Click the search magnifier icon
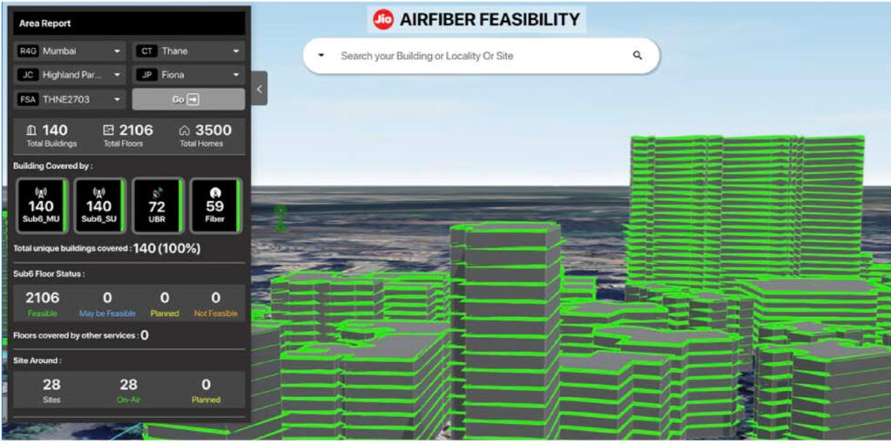 click(x=637, y=56)
